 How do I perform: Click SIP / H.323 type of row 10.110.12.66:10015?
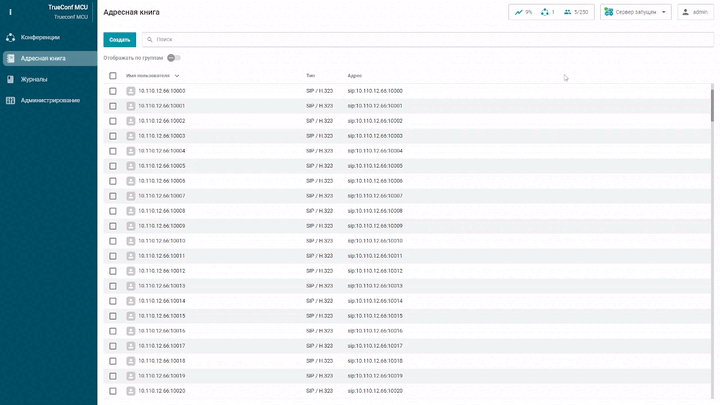pos(319,316)
